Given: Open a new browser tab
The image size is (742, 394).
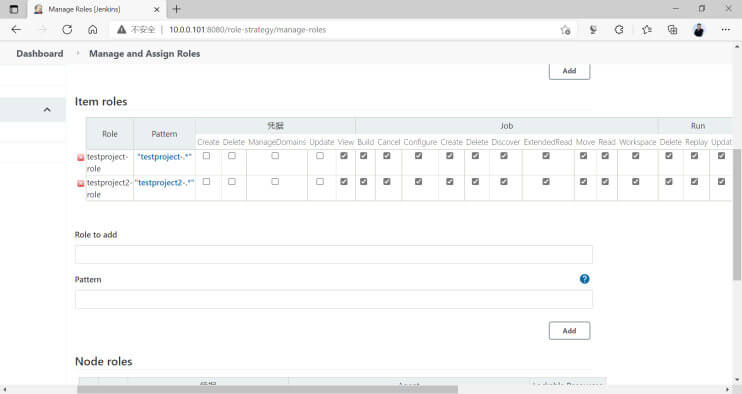Looking at the screenshot, I should 177,9.
